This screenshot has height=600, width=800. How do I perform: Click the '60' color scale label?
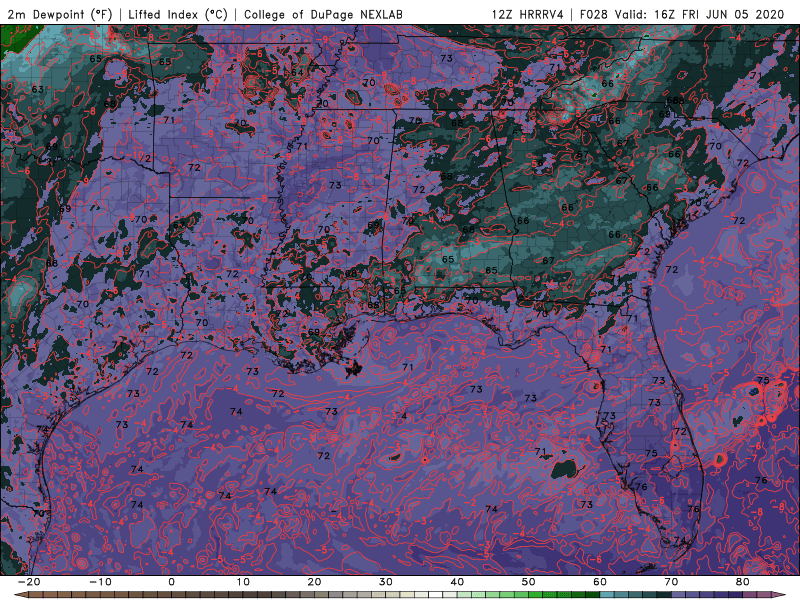point(600,582)
